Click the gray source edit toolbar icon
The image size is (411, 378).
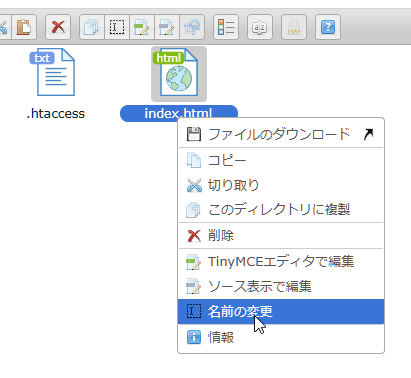pos(167,27)
